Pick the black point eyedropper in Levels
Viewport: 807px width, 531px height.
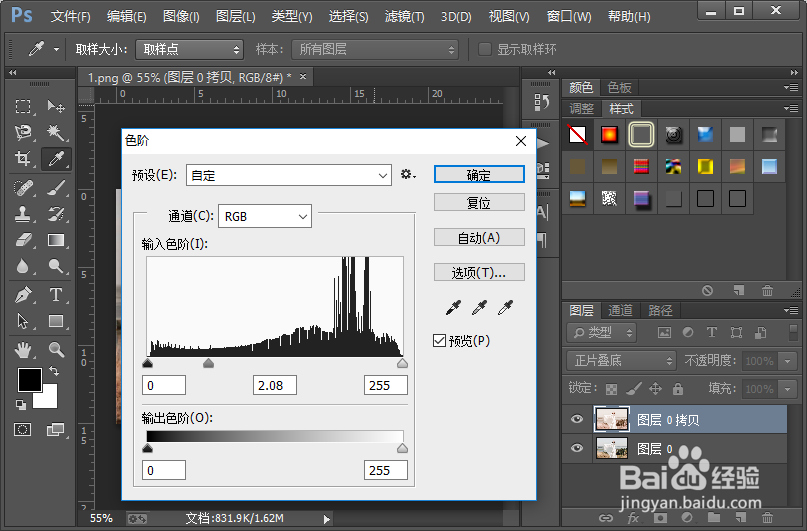pos(453,308)
